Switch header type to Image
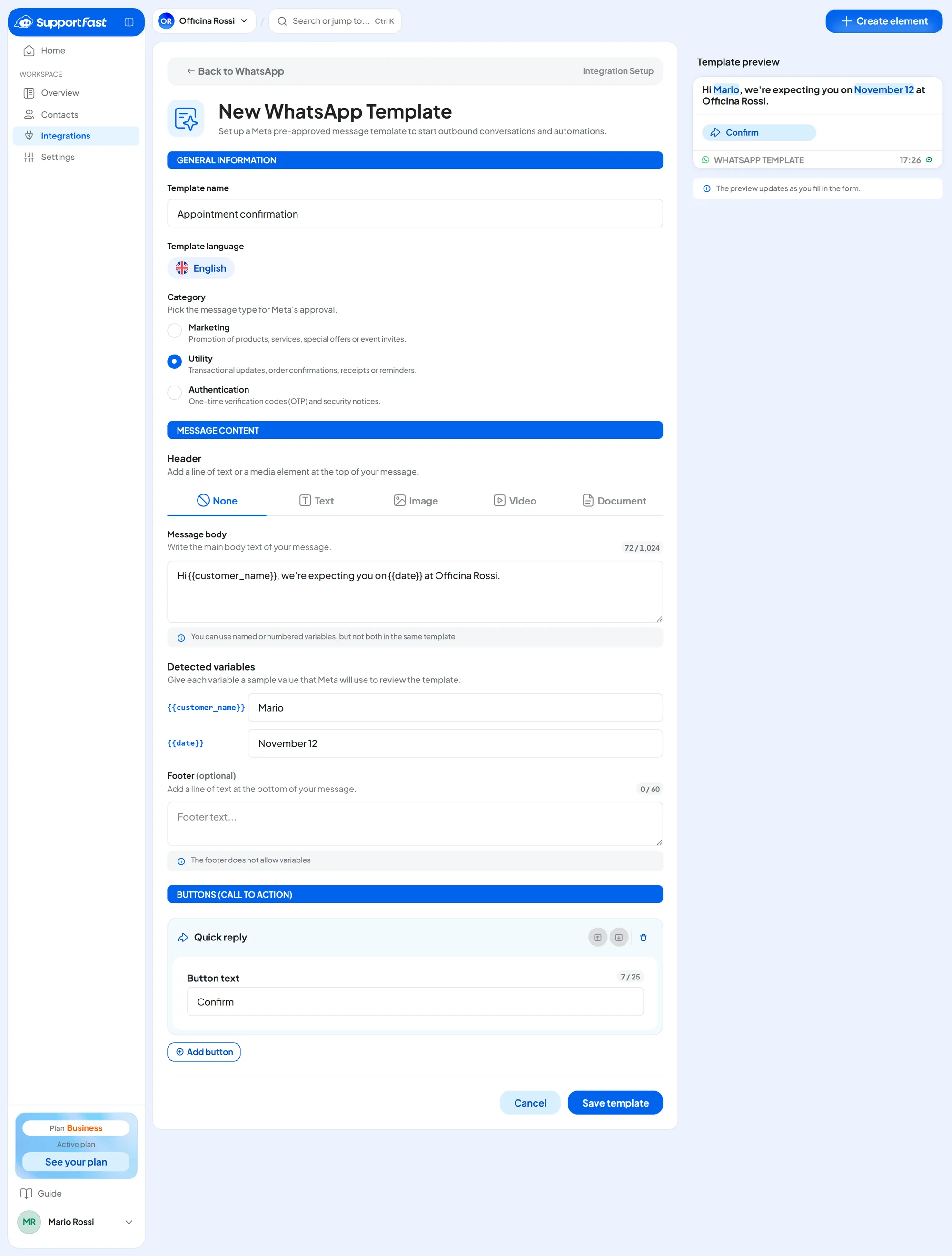This screenshot has height=1256, width=952. pyautogui.click(x=416, y=501)
